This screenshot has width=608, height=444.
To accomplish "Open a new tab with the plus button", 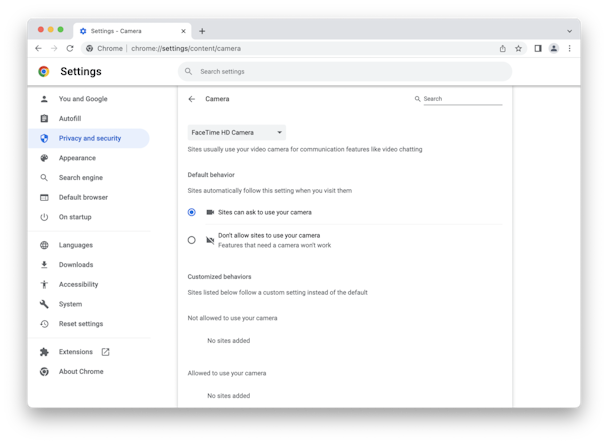I will pos(202,31).
